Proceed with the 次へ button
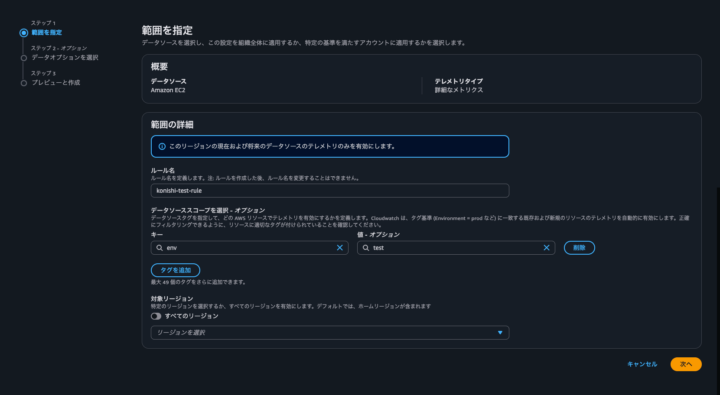The image size is (720, 395). pos(686,364)
